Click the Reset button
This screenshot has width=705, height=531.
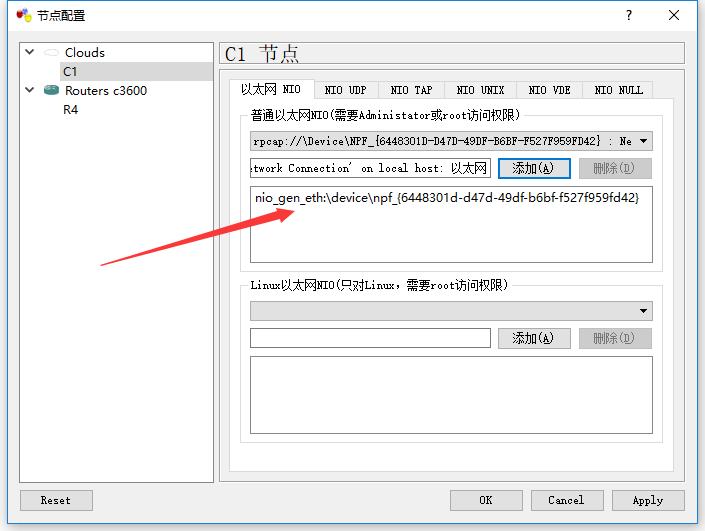pyautogui.click(x=56, y=500)
